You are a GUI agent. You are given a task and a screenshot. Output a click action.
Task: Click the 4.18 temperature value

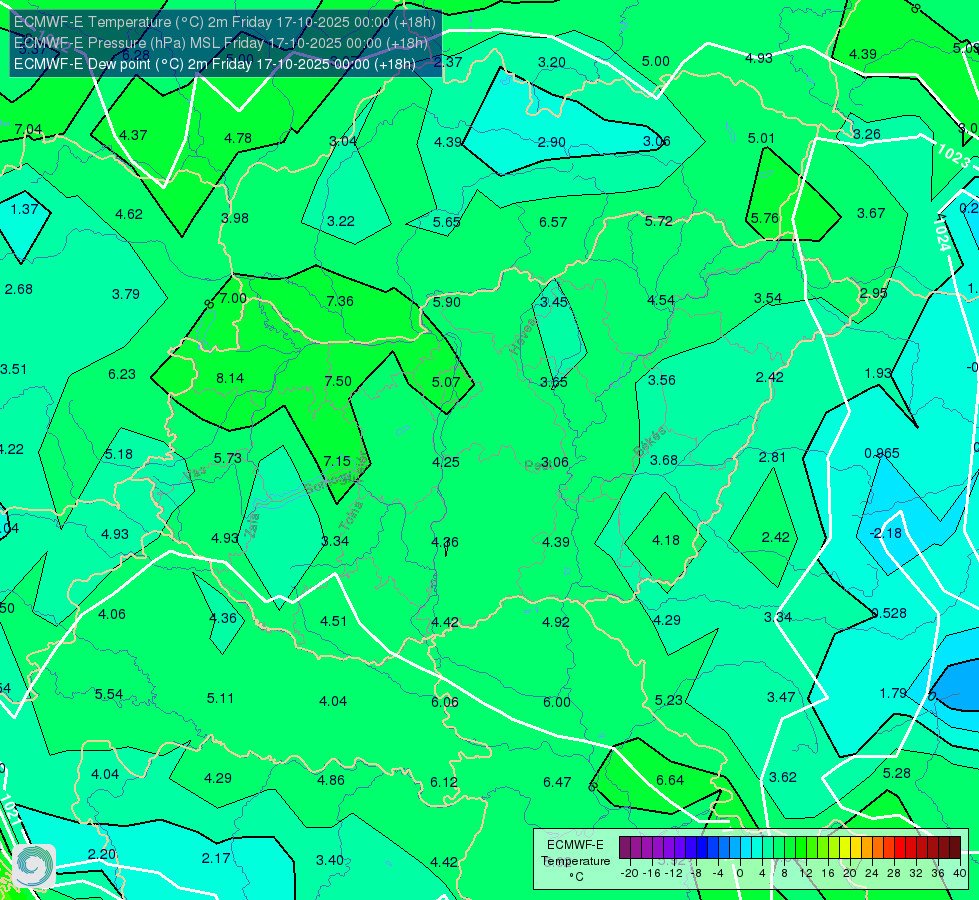[x=666, y=540]
